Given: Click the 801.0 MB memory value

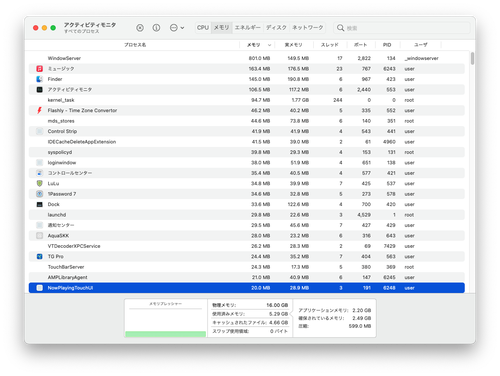Looking at the screenshot, I should coord(259,58).
